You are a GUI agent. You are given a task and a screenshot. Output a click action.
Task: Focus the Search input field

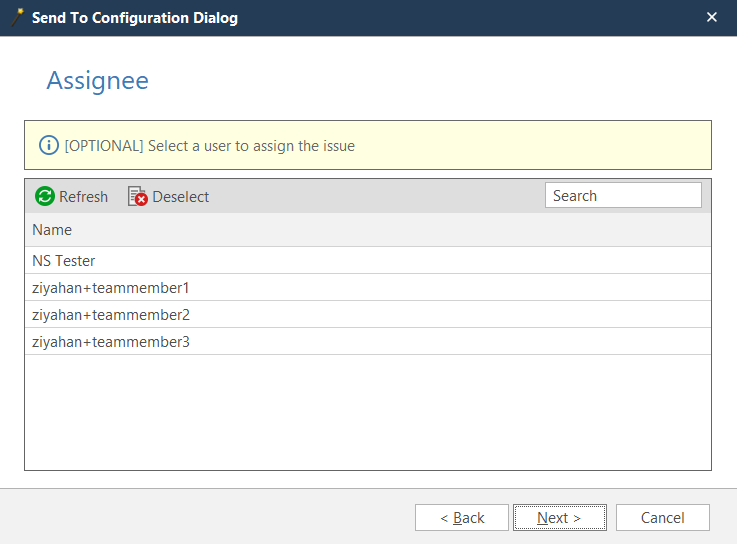pos(623,196)
